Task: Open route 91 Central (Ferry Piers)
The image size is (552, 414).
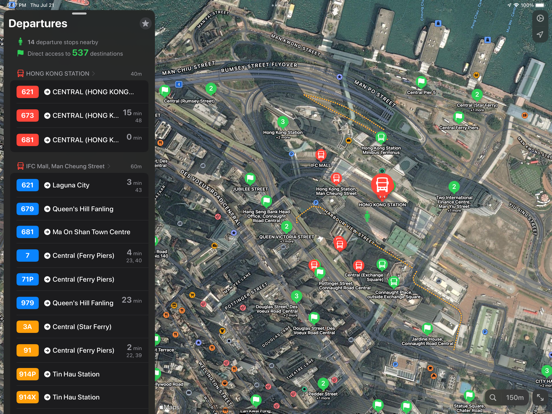Action: (79, 350)
